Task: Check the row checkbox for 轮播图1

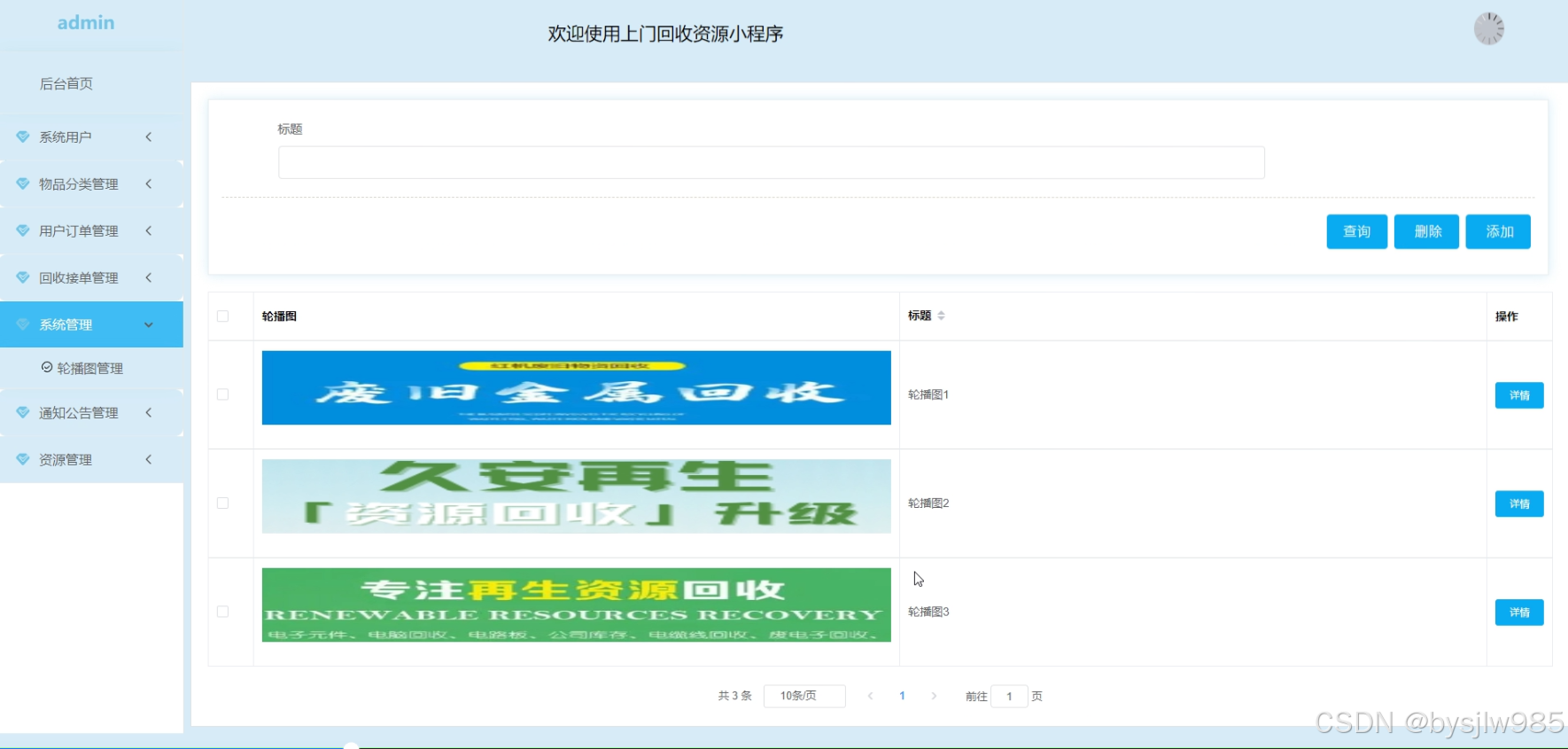Action: 223,394
